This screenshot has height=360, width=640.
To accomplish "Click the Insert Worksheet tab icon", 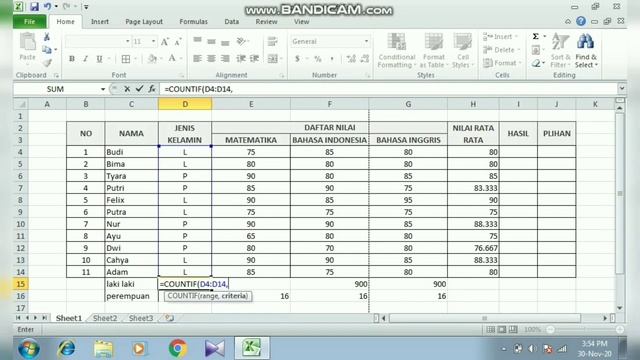I will 169,318.
